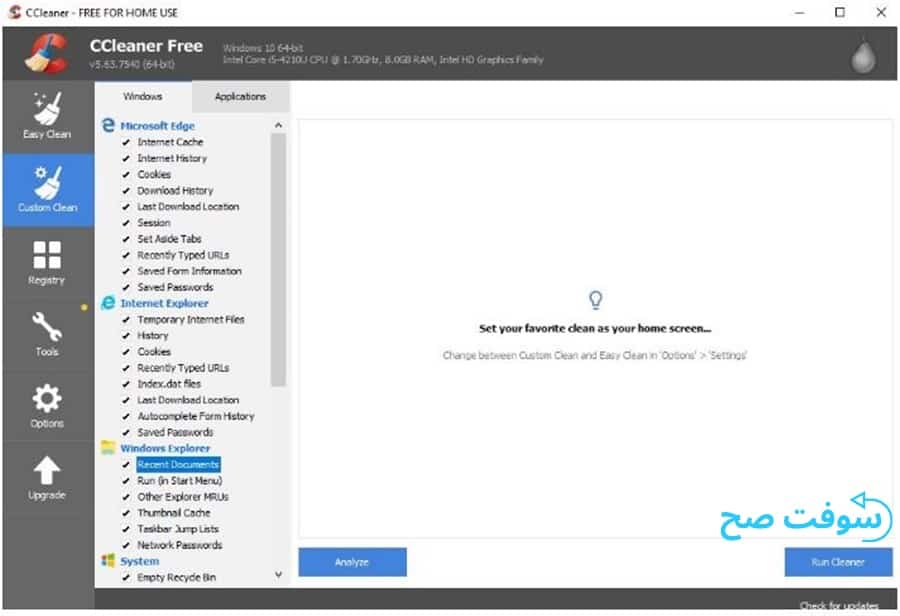Viewport: 900px width, 616px height.
Task: Click the Intel Core CPU info line
Action: click(x=383, y=59)
